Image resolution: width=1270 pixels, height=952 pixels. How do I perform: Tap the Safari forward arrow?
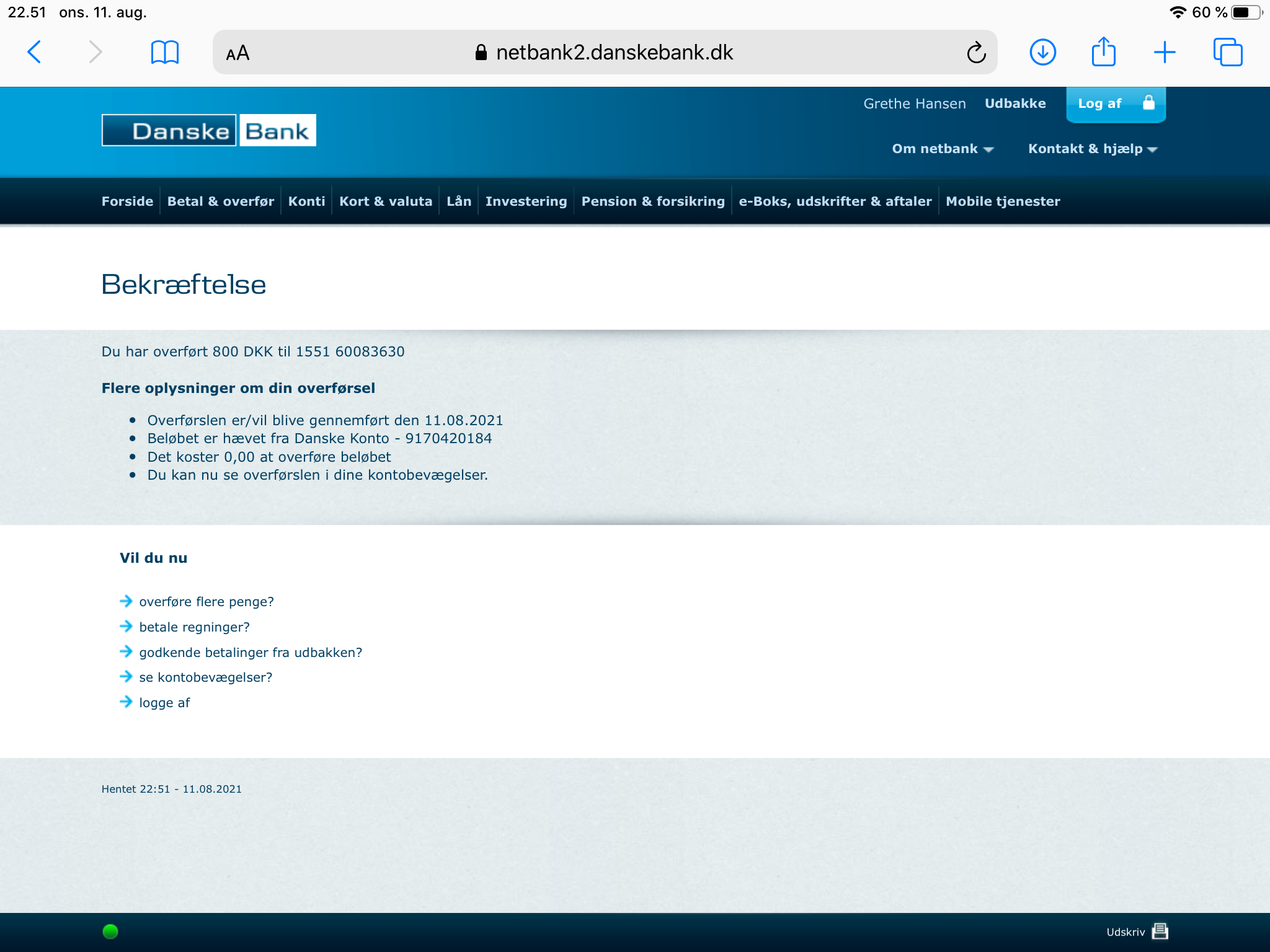point(95,52)
